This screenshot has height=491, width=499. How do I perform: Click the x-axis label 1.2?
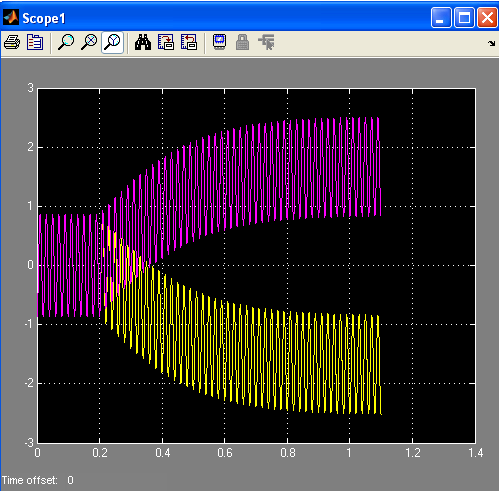413,453
